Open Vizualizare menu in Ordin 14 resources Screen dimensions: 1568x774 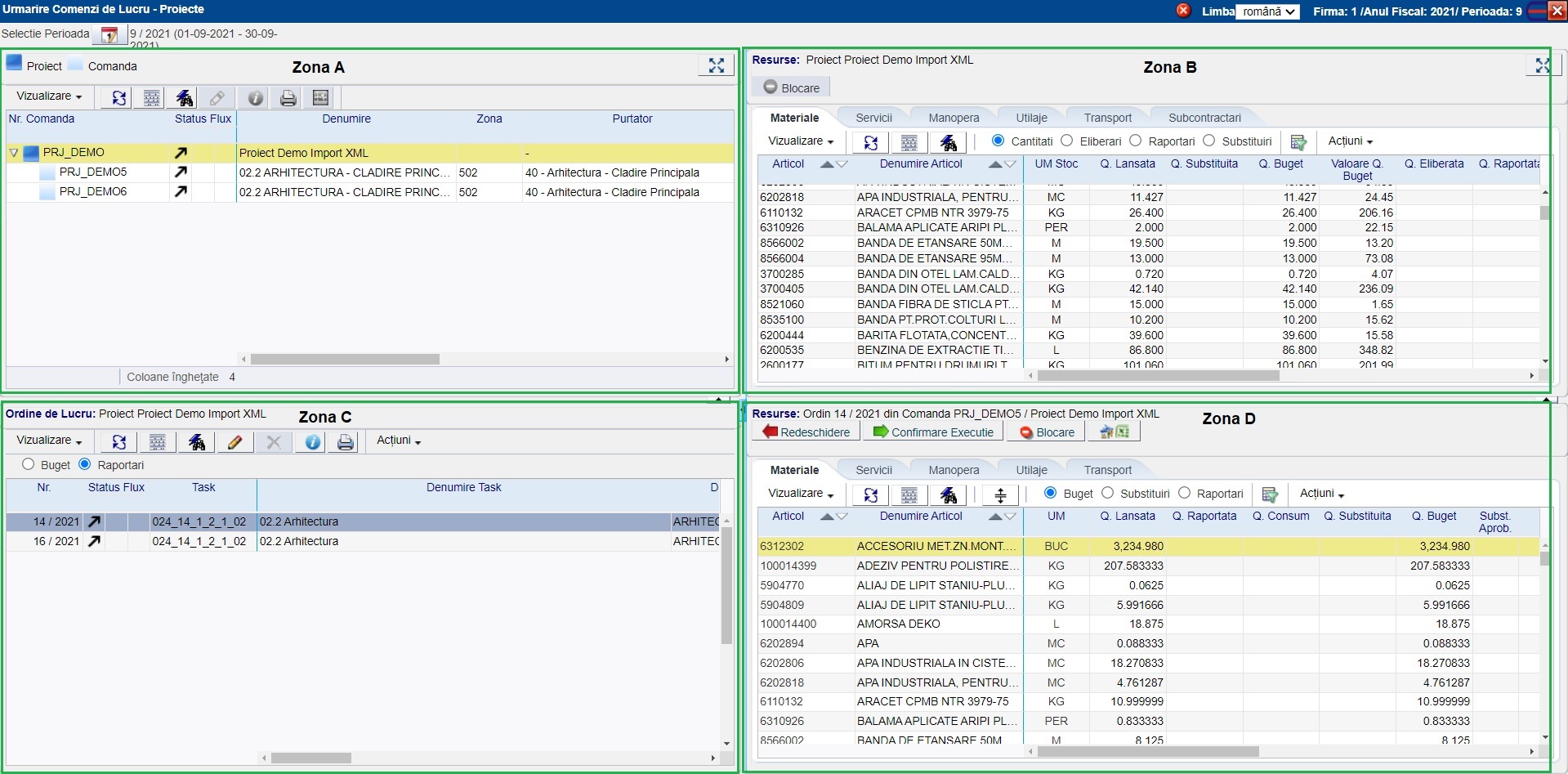(801, 494)
